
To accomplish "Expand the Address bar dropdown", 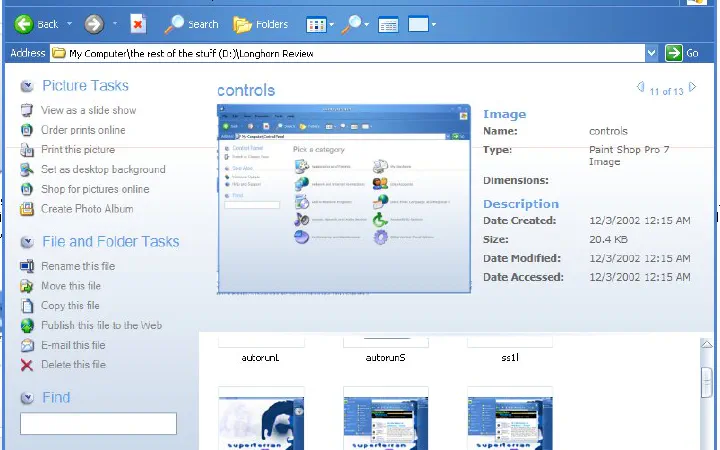I will [652, 53].
